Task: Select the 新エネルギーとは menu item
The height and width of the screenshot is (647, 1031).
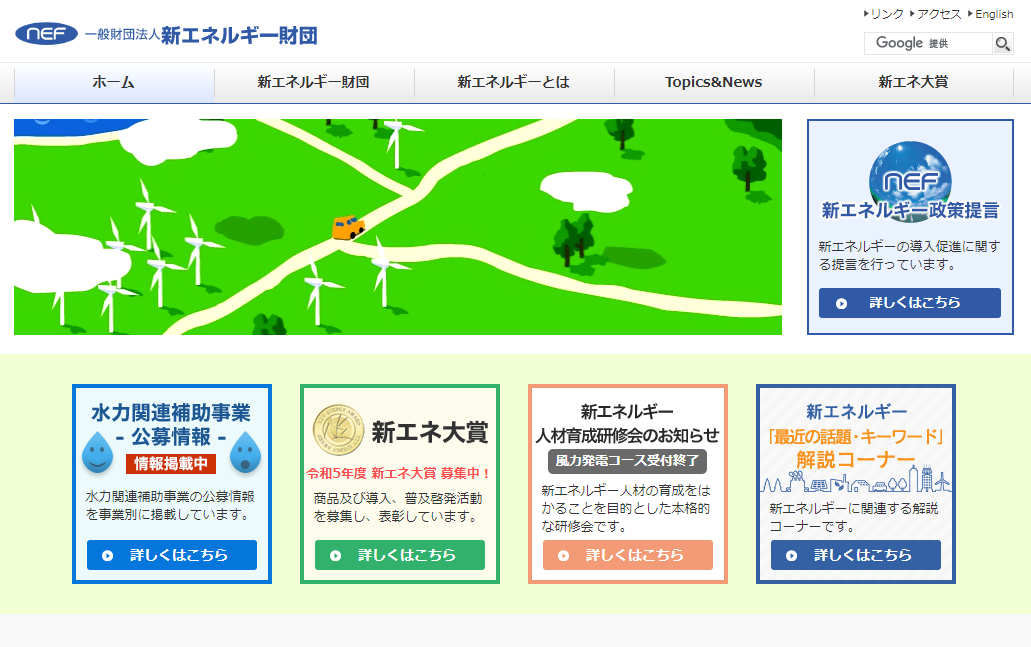Action: [x=513, y=83]
